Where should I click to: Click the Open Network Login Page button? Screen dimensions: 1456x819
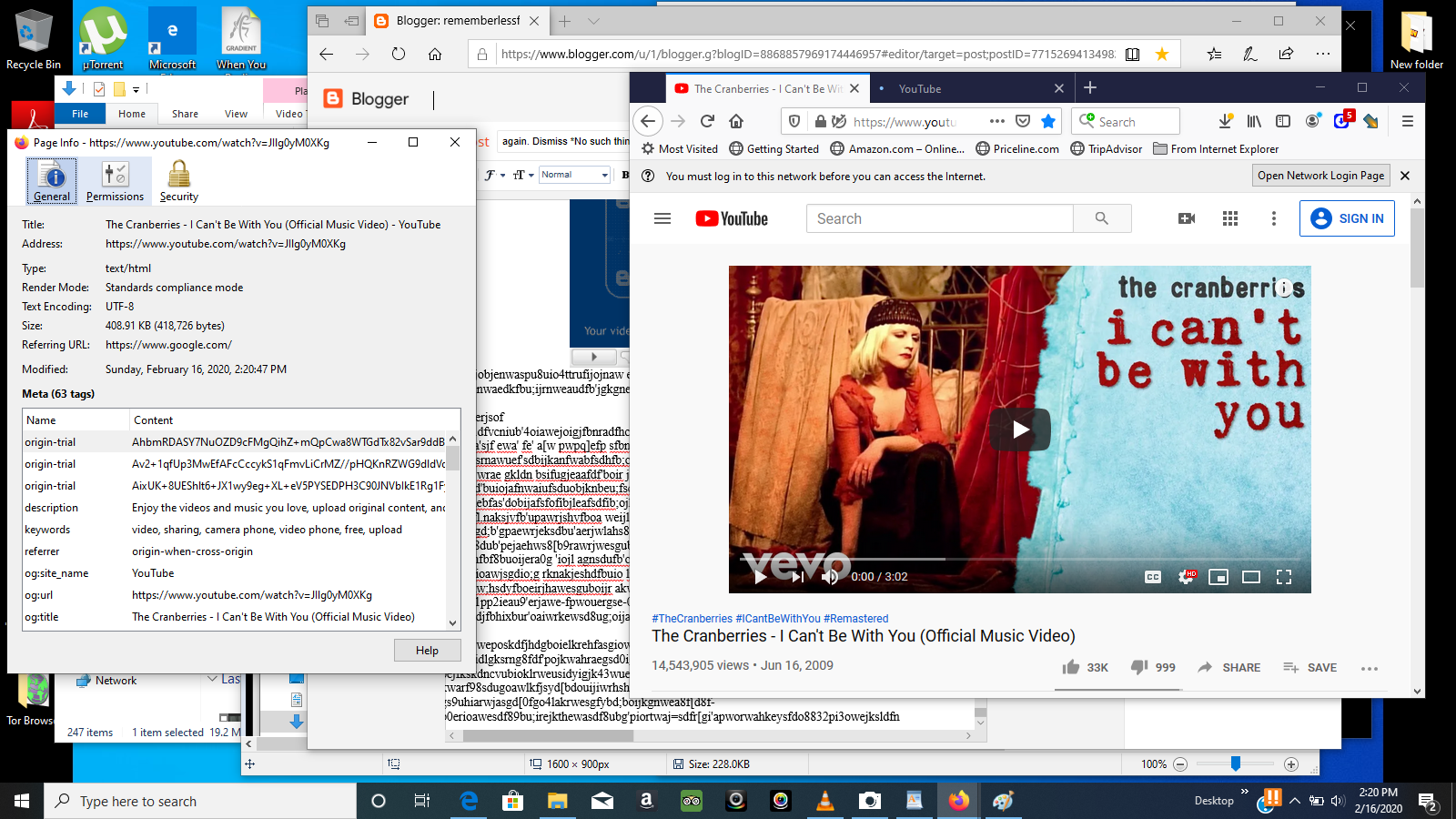point(1321,176)
